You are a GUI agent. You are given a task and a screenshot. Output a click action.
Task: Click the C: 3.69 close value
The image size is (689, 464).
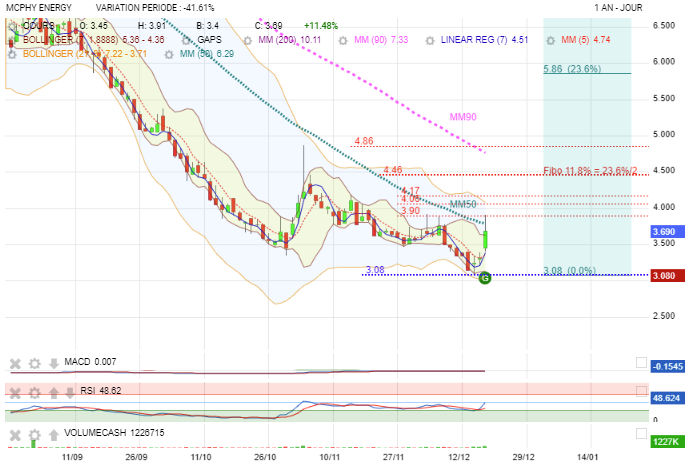268,25
